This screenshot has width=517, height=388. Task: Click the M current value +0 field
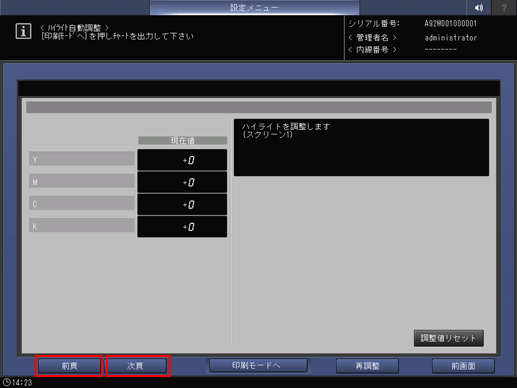(182, 182)
